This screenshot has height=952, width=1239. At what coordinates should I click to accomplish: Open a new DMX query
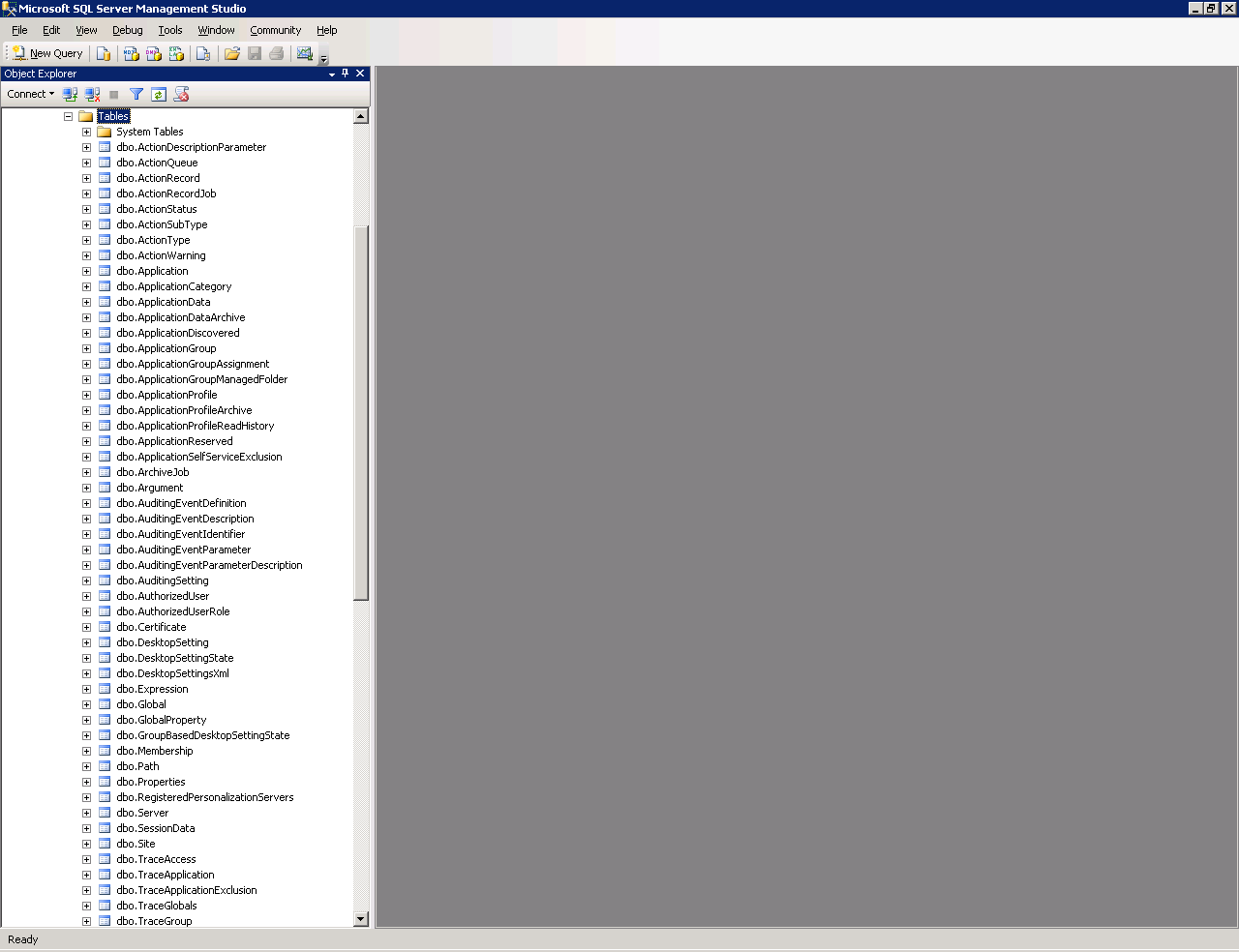click(154, 54)
